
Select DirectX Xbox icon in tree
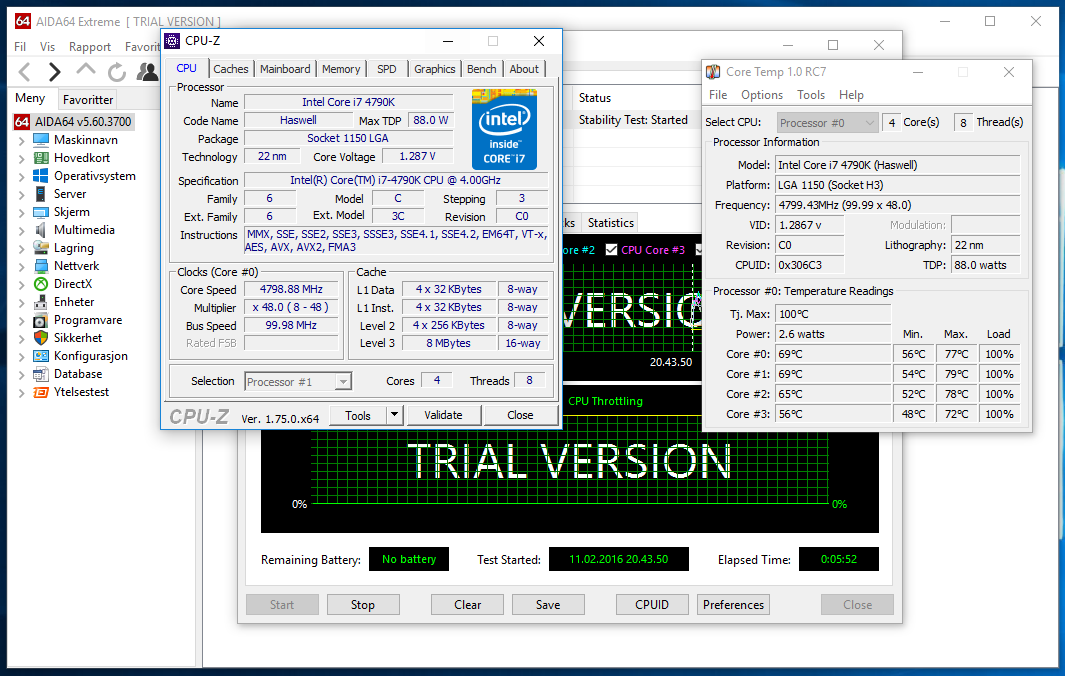tap(41, 284)
